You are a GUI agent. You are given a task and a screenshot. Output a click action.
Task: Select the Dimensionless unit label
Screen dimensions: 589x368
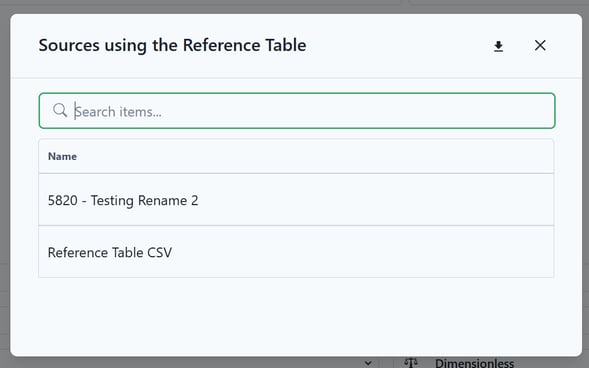(x=474, y=363)
